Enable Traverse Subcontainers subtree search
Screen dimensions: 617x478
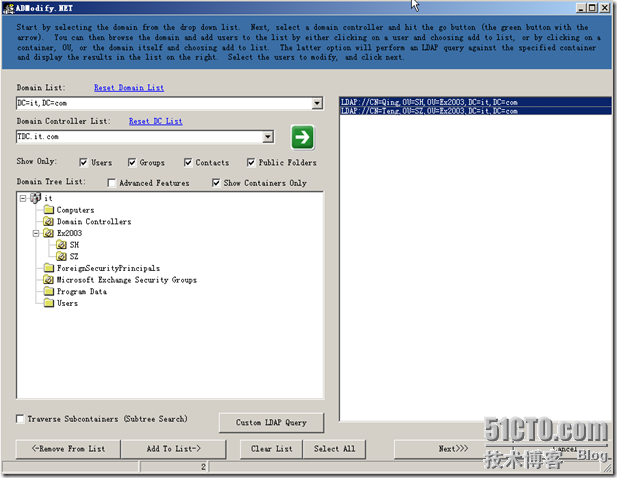(x=20, y=419)
